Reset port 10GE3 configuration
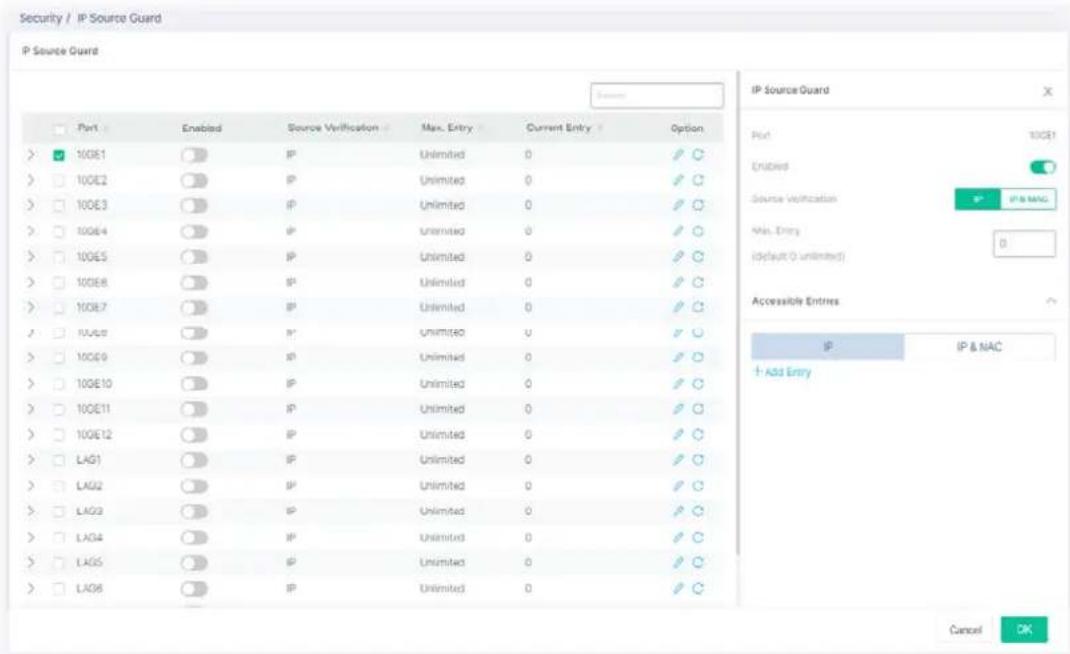1070x654 pixels. [697, 205]
